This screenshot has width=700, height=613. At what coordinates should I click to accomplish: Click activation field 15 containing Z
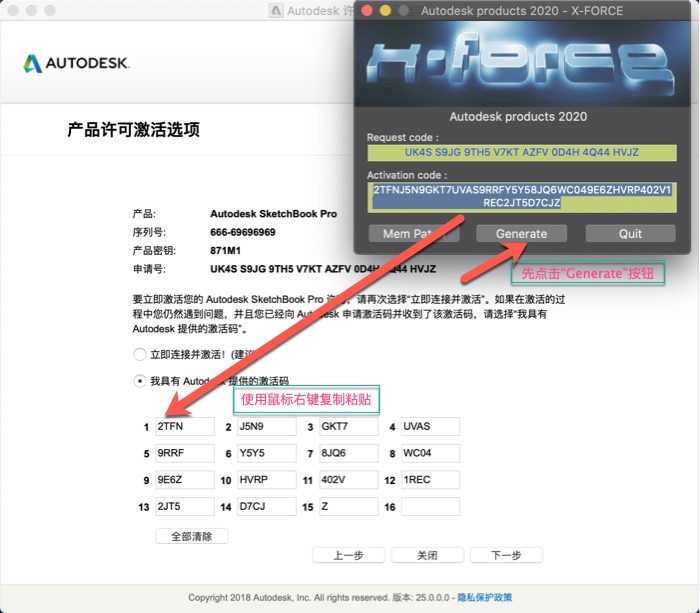coord(349,507)
